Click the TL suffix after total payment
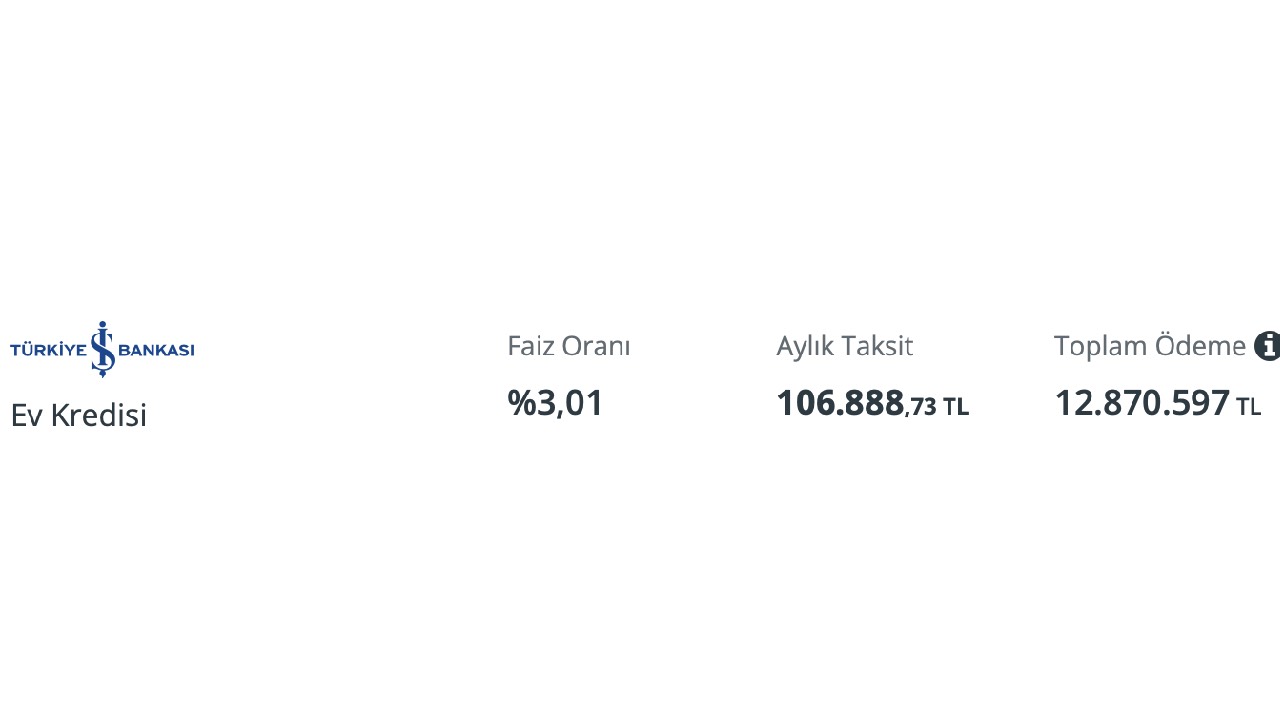The height and width of the screenshot is (720, 1280). 1248,407
